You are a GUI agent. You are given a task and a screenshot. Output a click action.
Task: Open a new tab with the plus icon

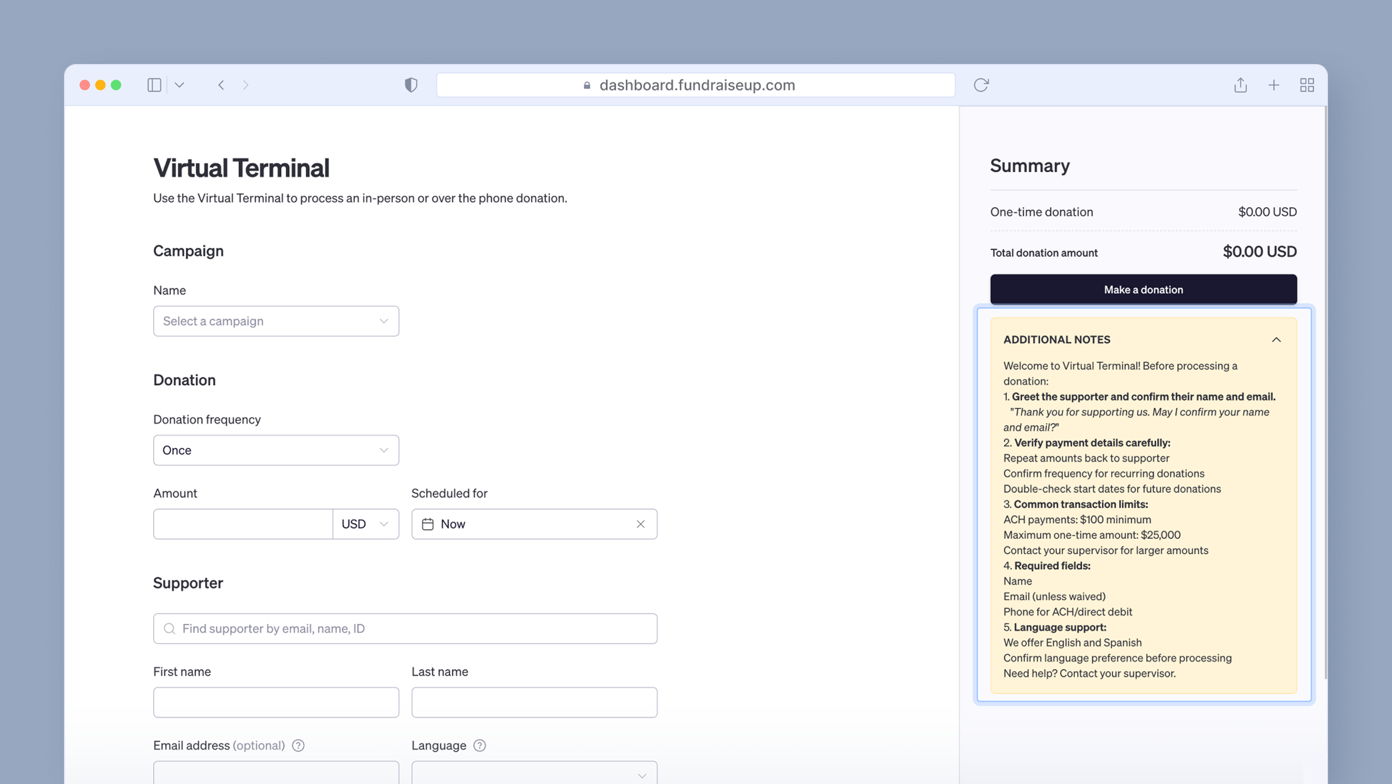pos(1274,85)
